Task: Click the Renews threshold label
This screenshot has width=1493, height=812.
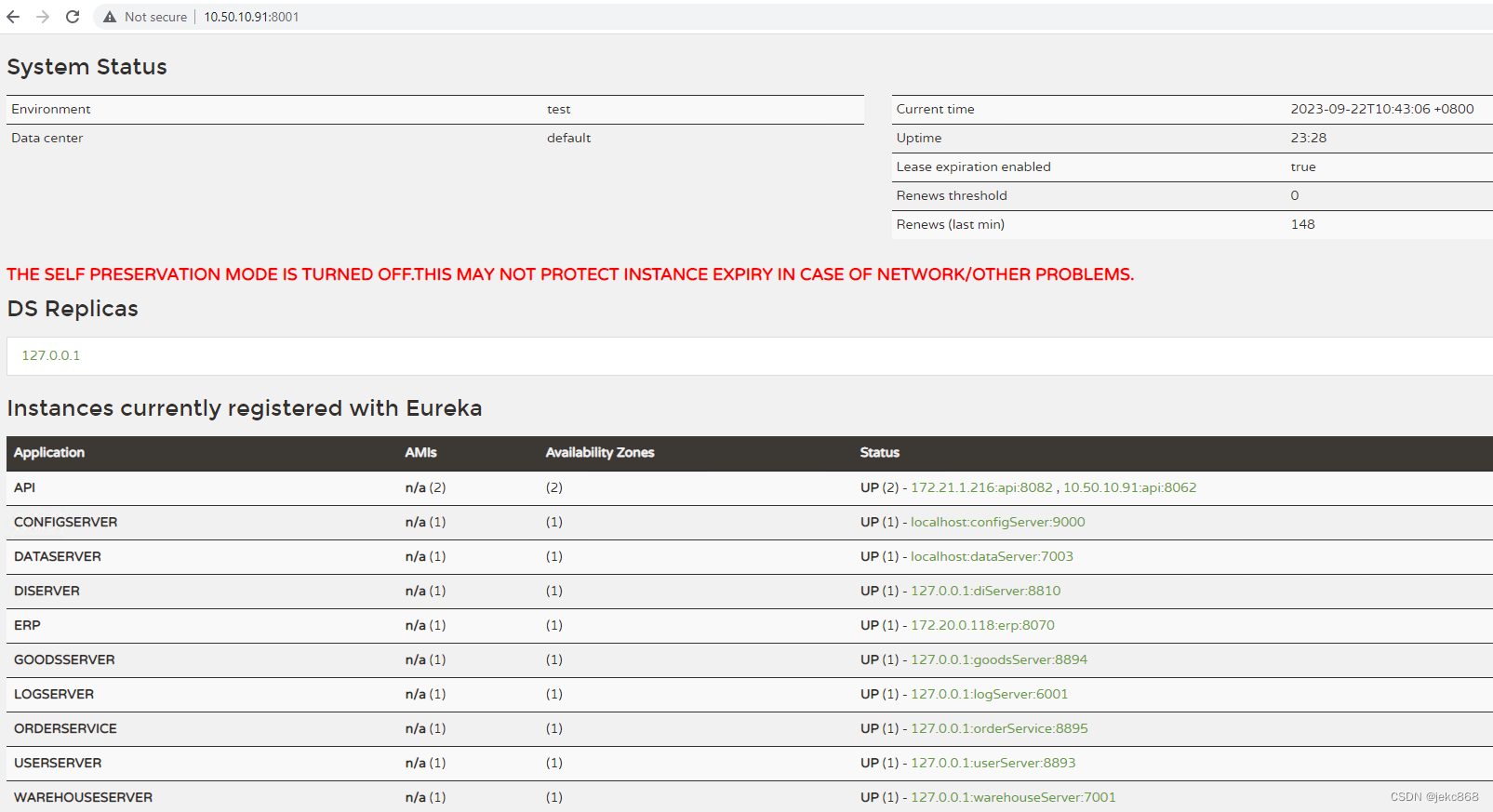Action: tap(952, 195)
